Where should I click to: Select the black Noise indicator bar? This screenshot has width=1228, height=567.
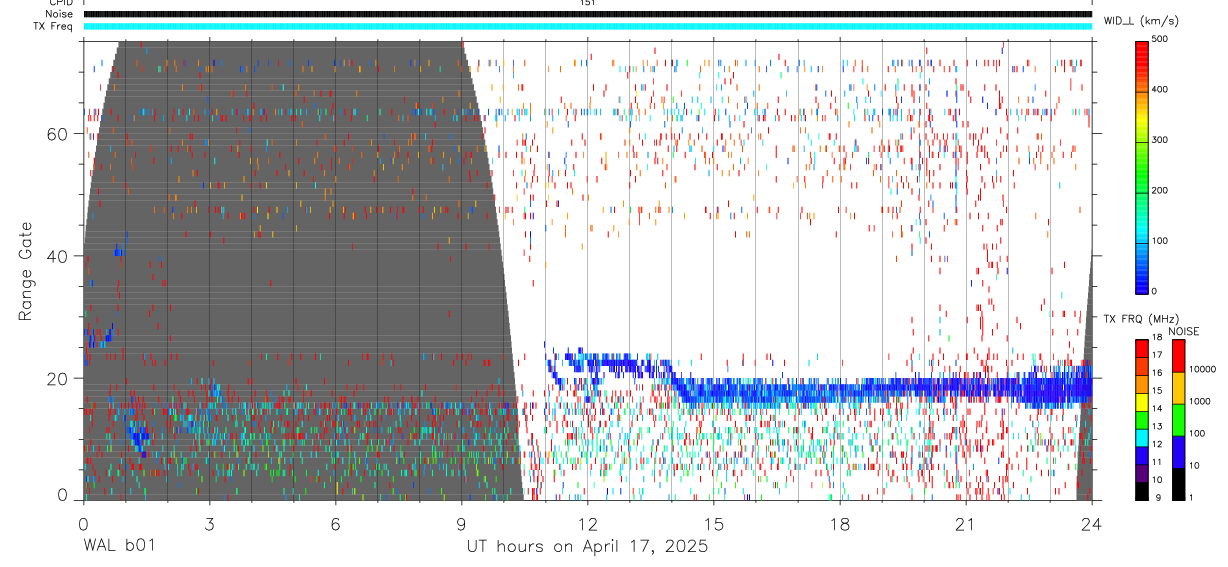pyautogui.click(x=587, y=14)
